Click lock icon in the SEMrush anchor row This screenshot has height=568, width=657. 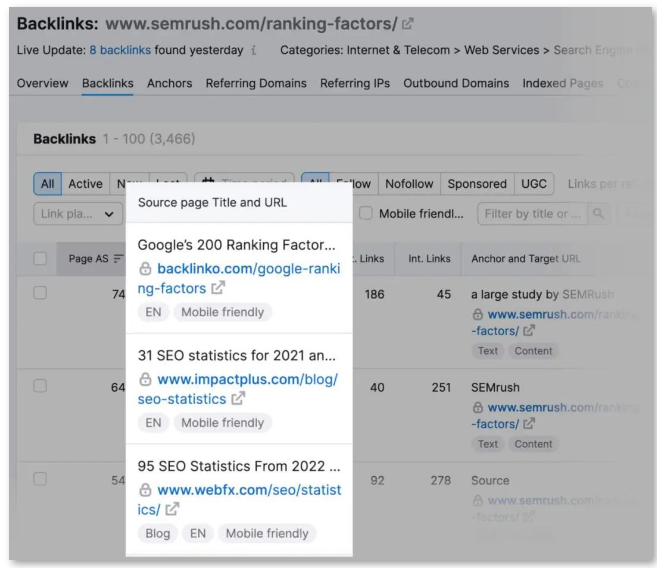(x=478, y=407)
